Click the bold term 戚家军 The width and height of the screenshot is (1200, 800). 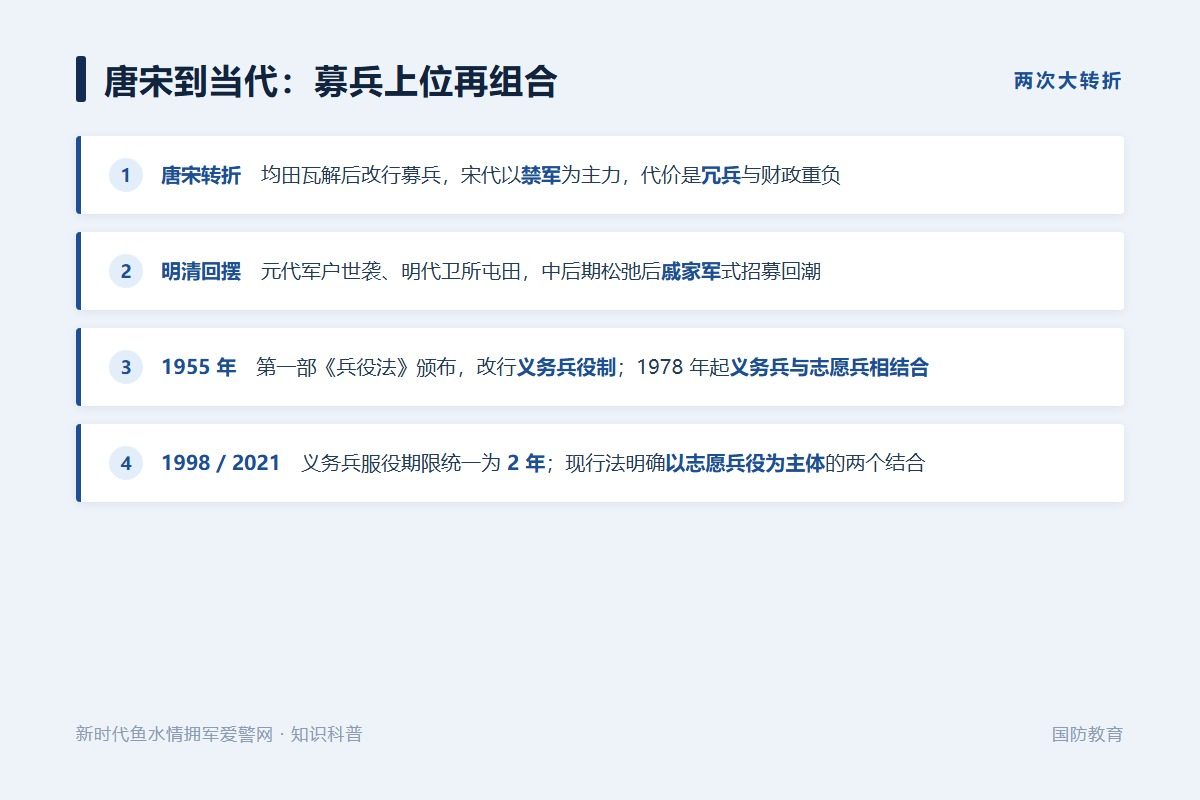tap(691, 272)
